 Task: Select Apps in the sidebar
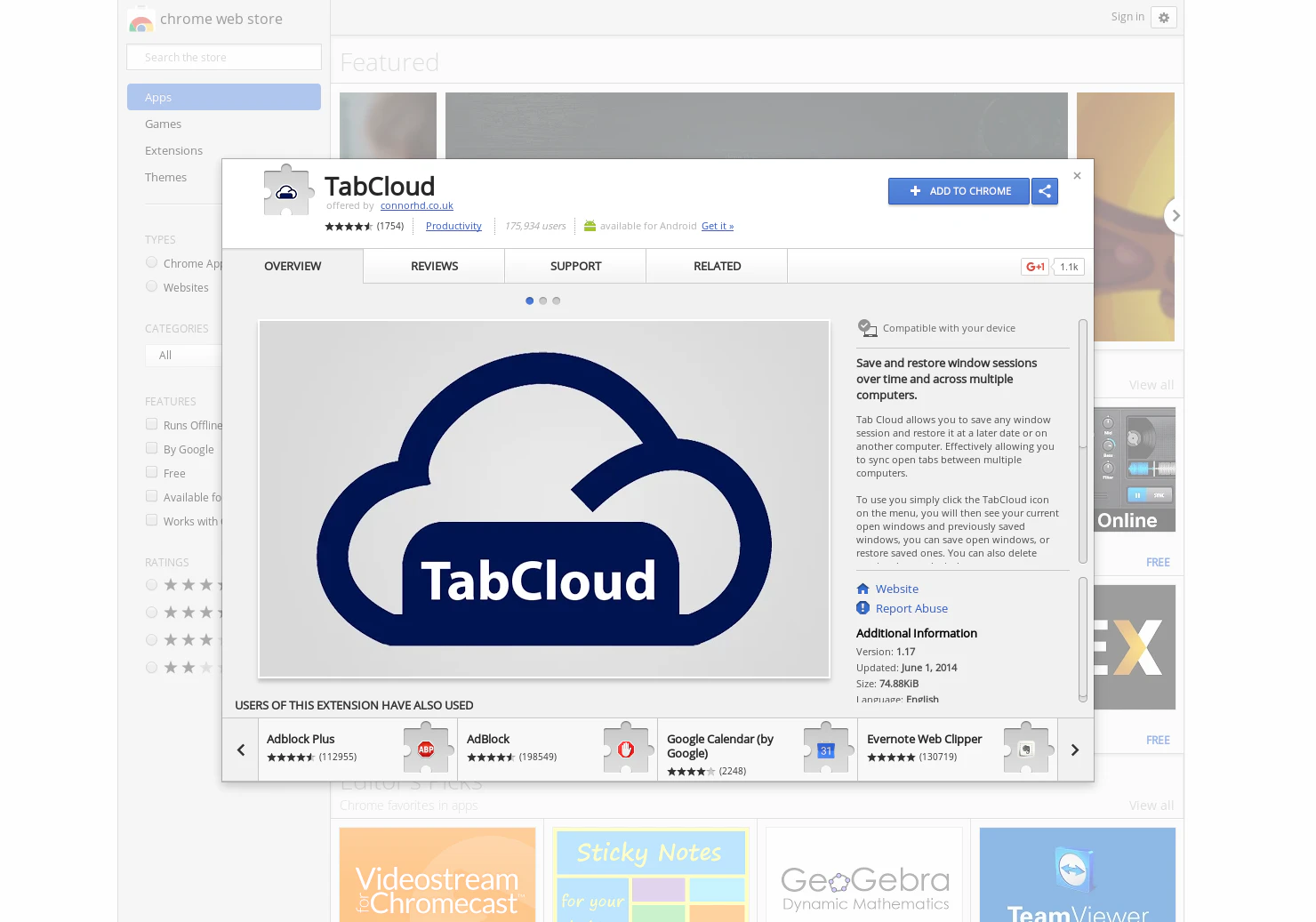(x=224, y=97)
